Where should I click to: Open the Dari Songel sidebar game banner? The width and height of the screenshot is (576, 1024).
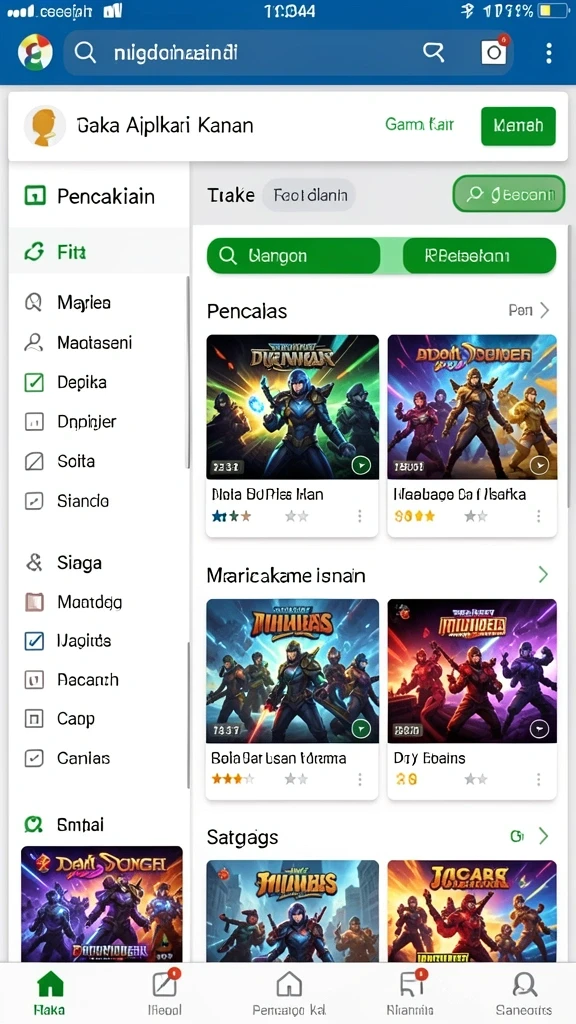point(102,903)
